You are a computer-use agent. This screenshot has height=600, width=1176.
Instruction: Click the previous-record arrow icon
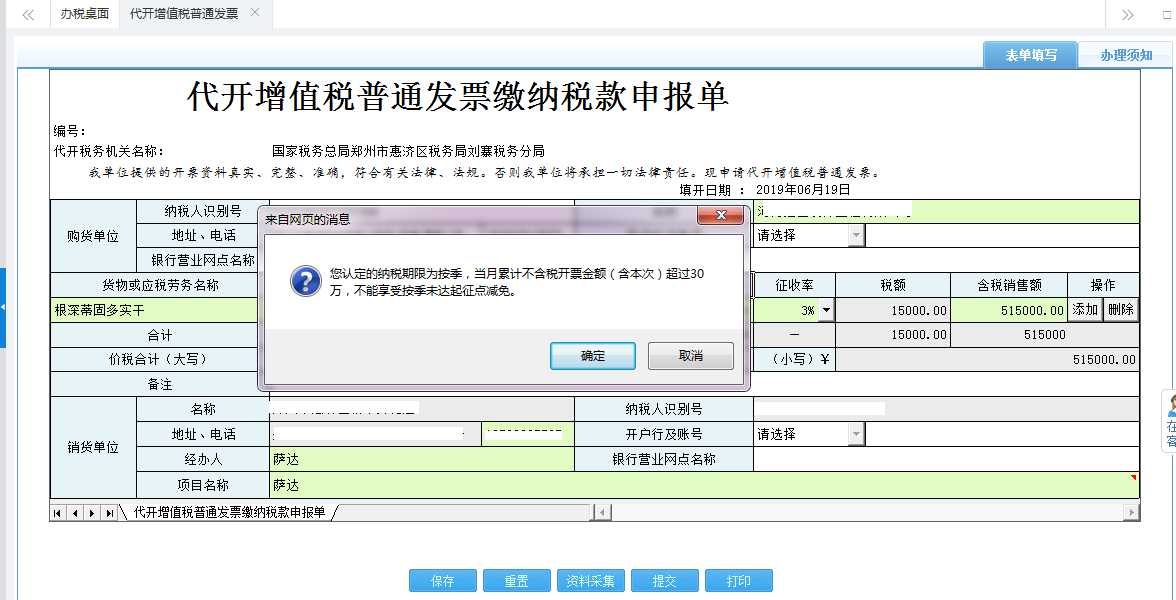pos(75,512)
